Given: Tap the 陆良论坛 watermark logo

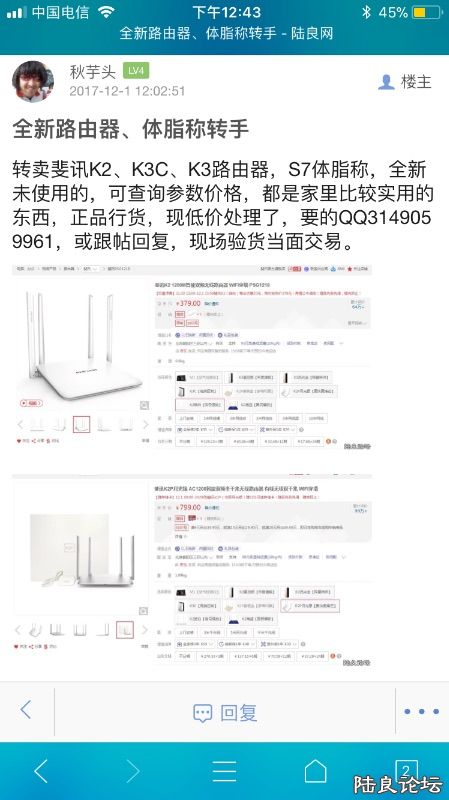Looking at the screenshot, I should (x=398, y=785).
